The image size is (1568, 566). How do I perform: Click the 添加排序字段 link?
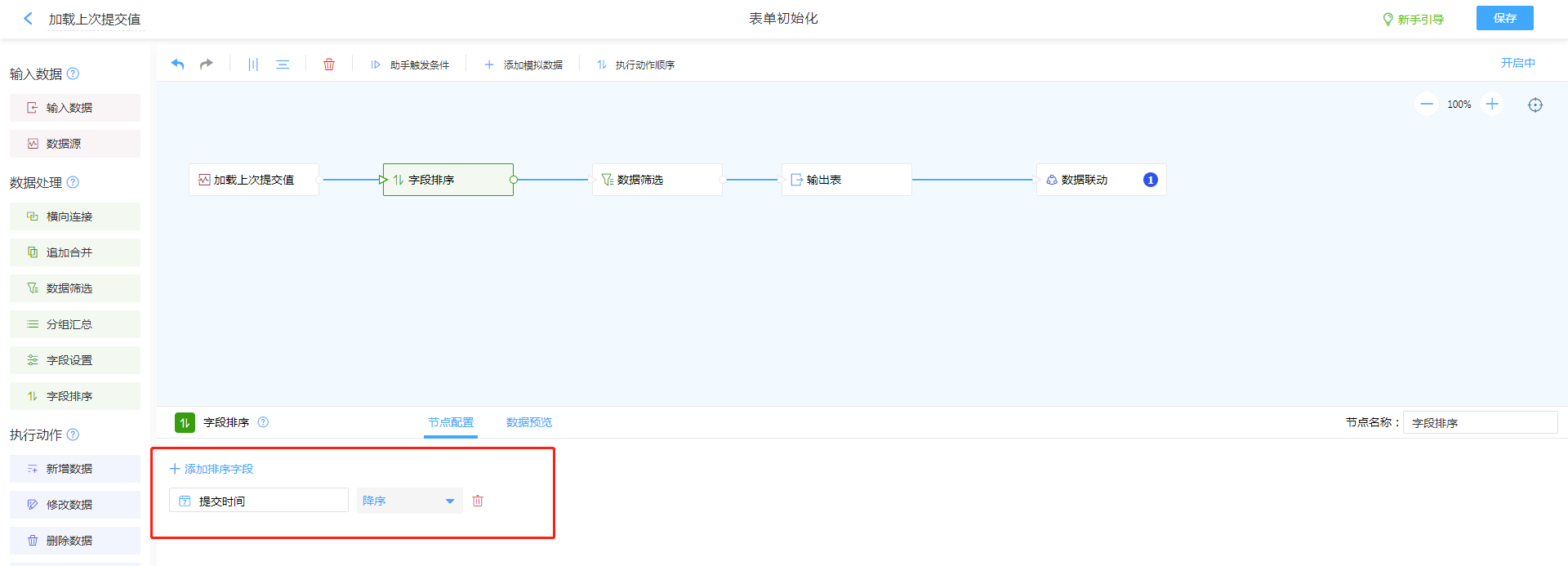click(212, 469)
